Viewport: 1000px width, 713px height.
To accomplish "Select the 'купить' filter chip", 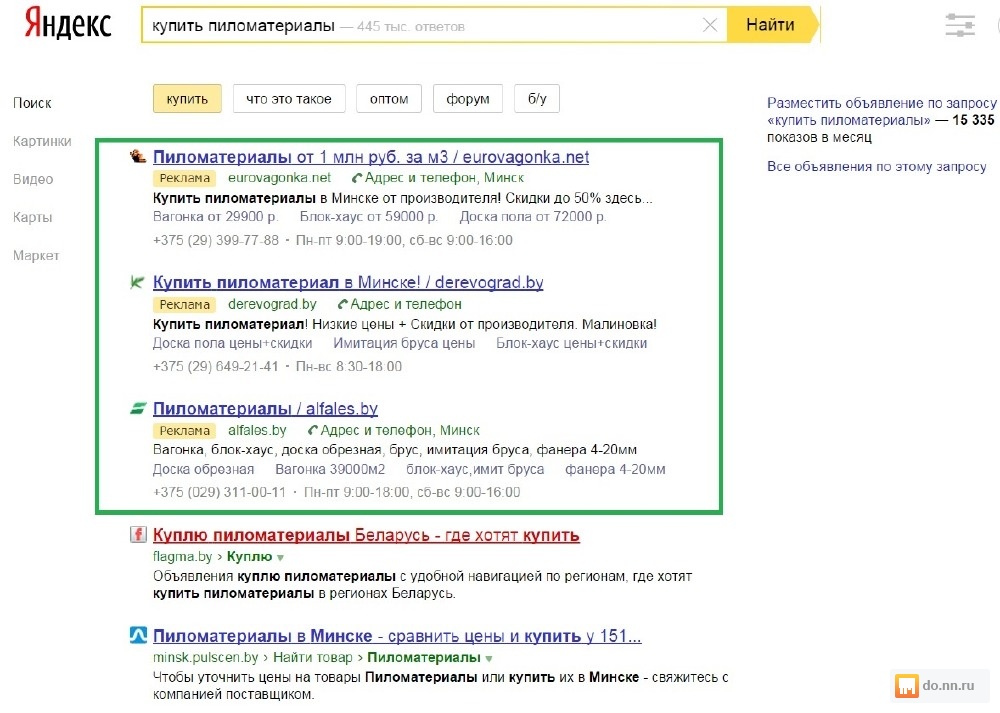I will point(187,99).
